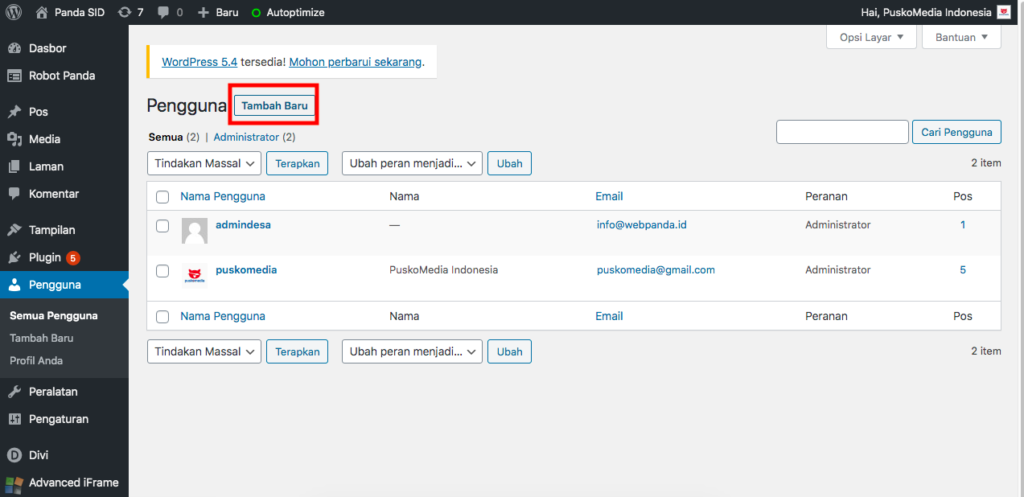Click the Plugin update badge showing 5
The height and width of the screenshot is (497, 1024).
click(x=73, y=258)
